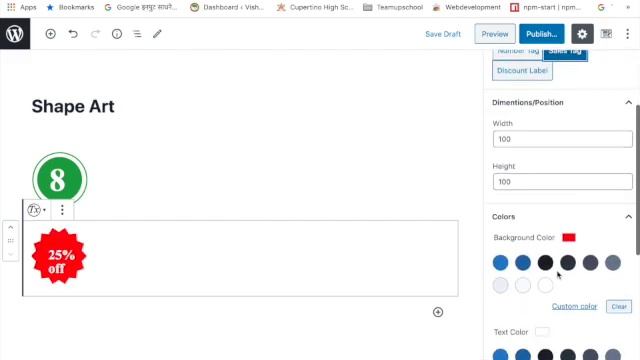This screenshot has width=640, height=360.
Task: Pick the dark navy background swatch
Action: [568, 263]
